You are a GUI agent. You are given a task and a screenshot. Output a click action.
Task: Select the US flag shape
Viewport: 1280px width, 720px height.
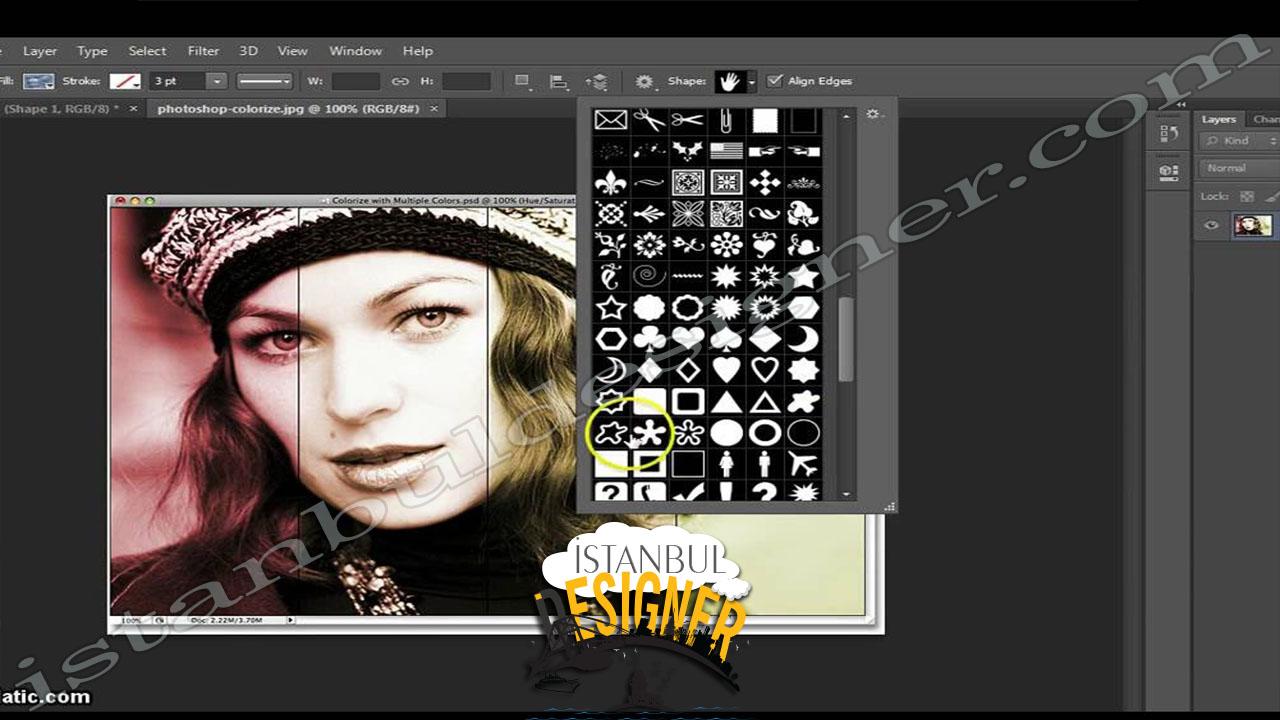coord(727,151)
